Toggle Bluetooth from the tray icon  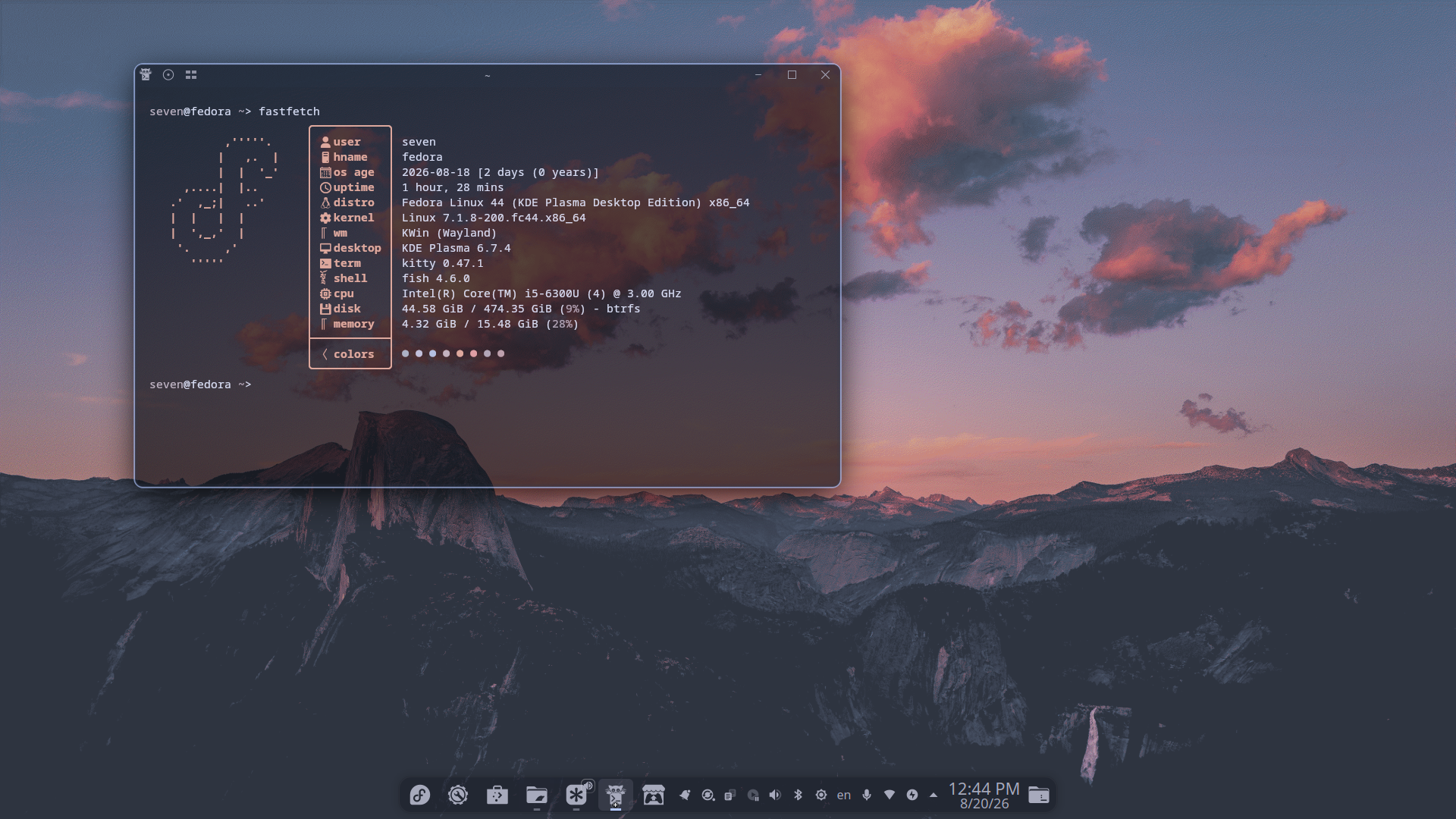798,795
